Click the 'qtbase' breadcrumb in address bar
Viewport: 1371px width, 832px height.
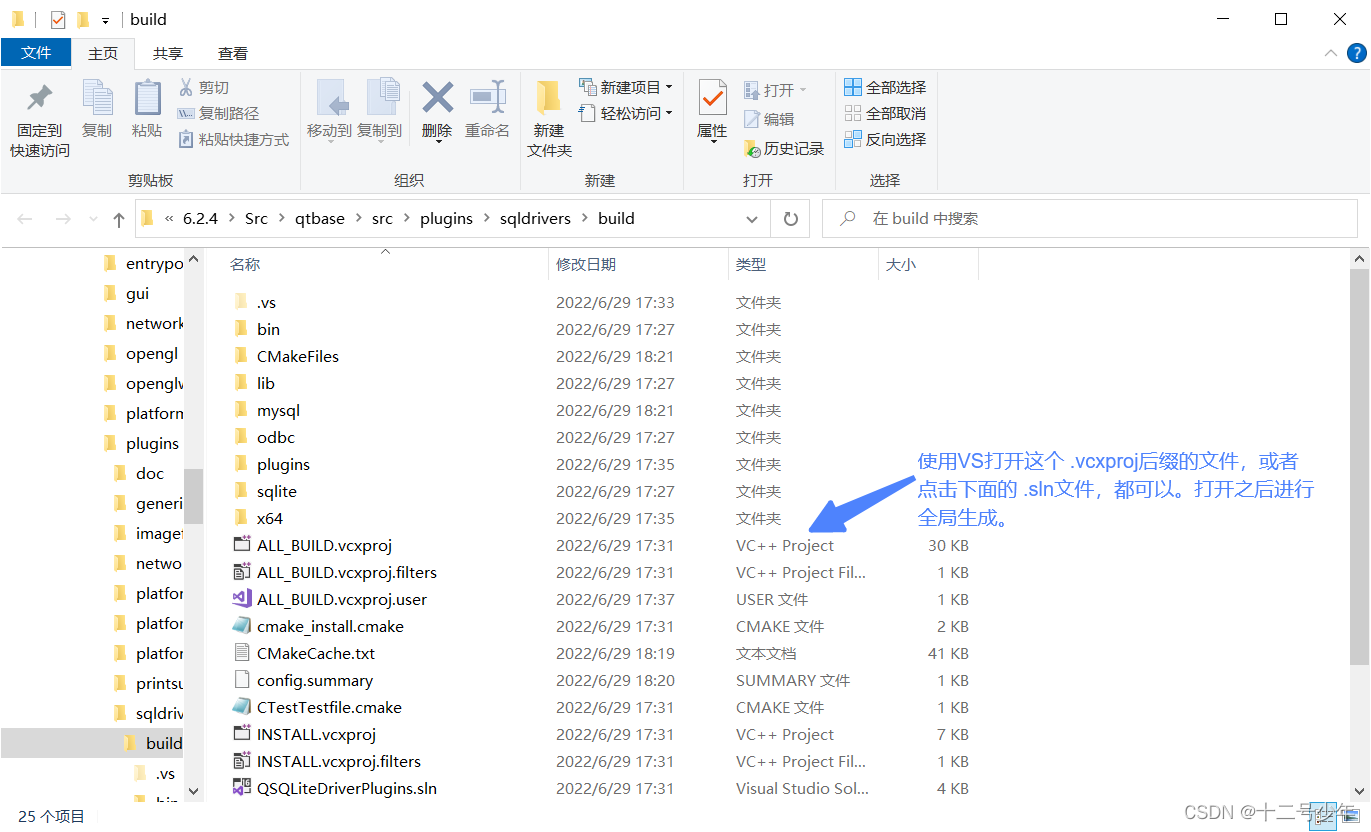coord(318,219)
